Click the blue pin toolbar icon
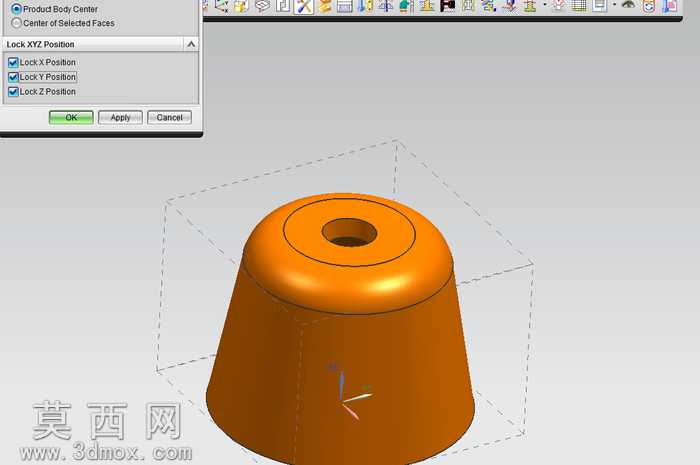 pyautogui.click(x=386, y=6)
